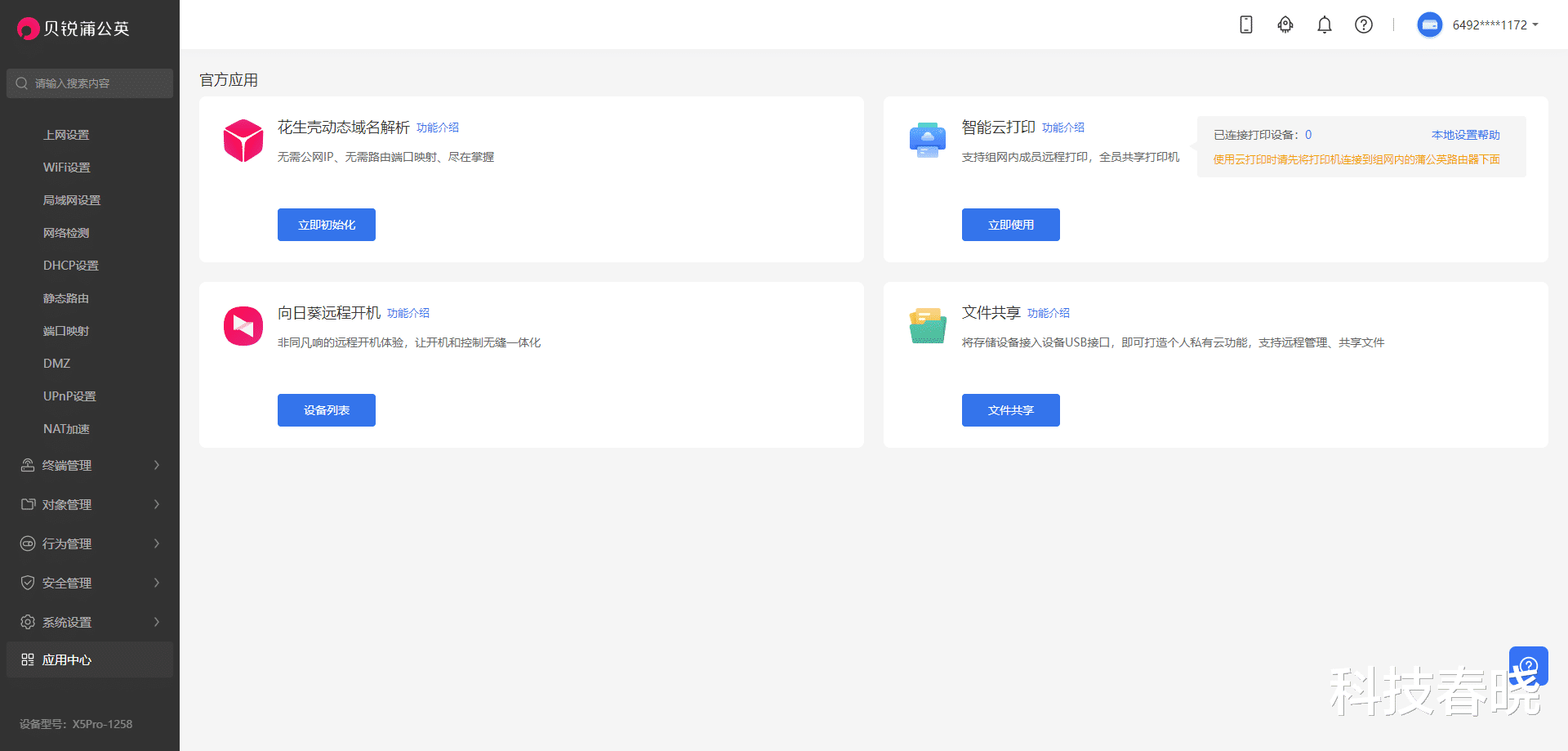Screen dimensions: 1568x751
Task: Click the 安全管理 shield icon
Action: point(28,583)
